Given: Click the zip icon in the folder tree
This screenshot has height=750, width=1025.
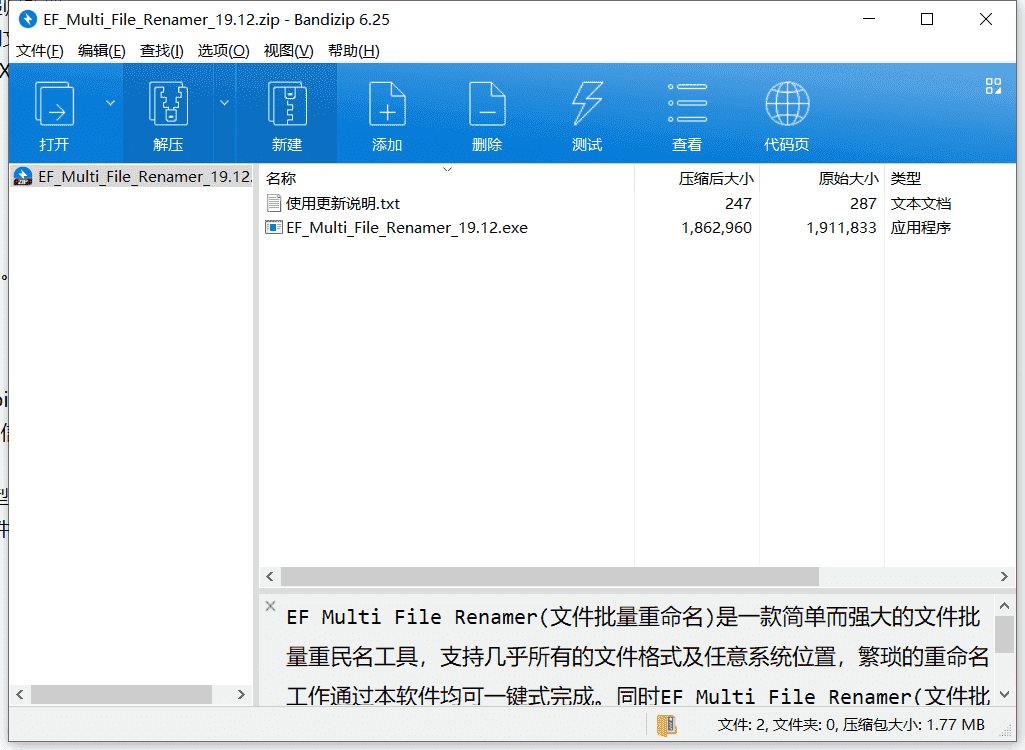Looking at the screenshot, I should click(23, 177).
